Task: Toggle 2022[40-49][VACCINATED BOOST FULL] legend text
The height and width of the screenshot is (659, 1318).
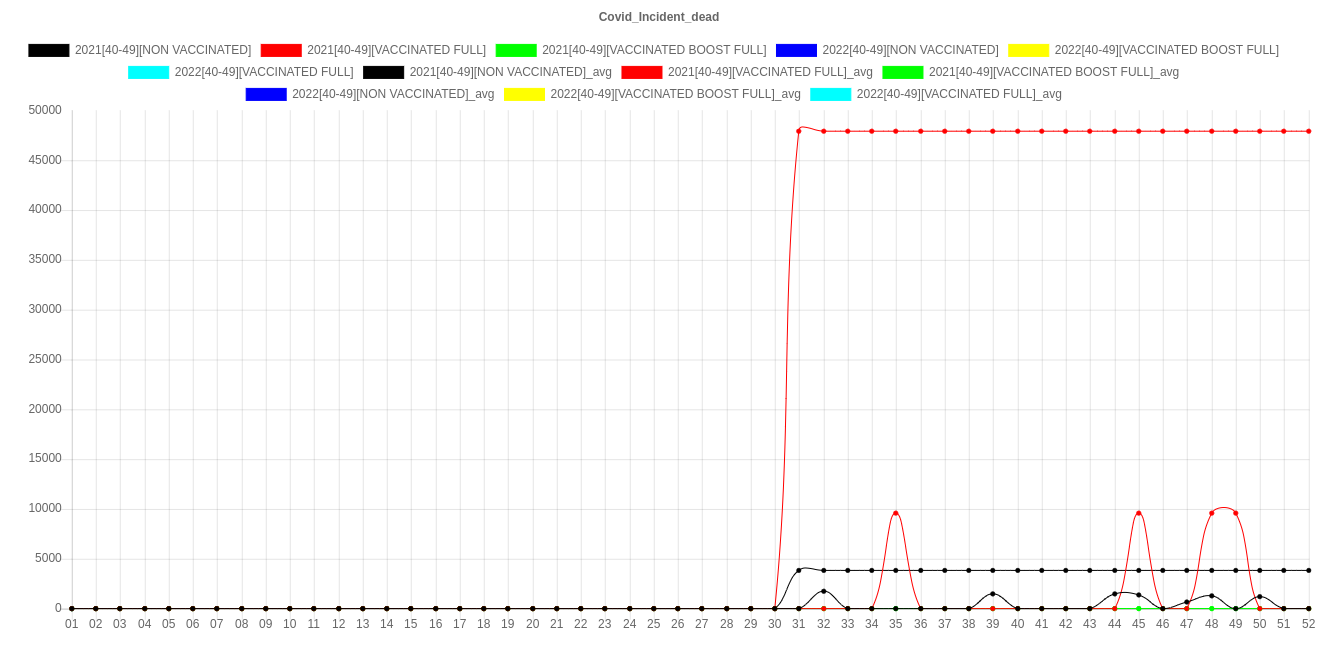Action: click(x=1166, y=50)
